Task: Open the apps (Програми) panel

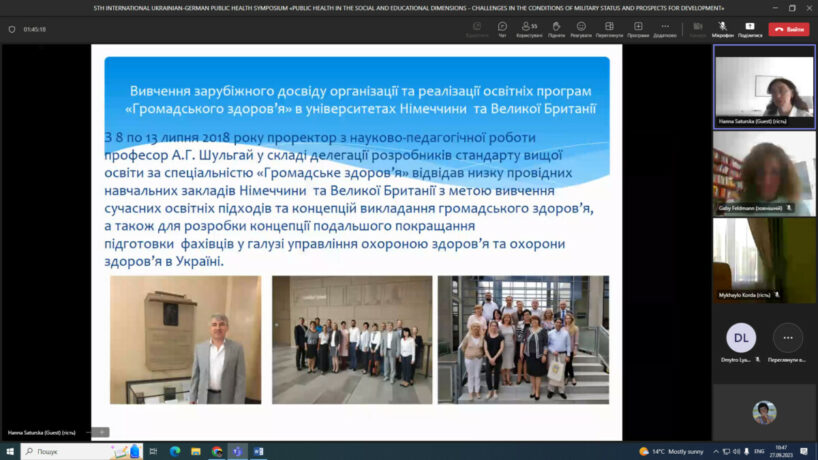Action: pyautogui.click(x=638, y=28)
